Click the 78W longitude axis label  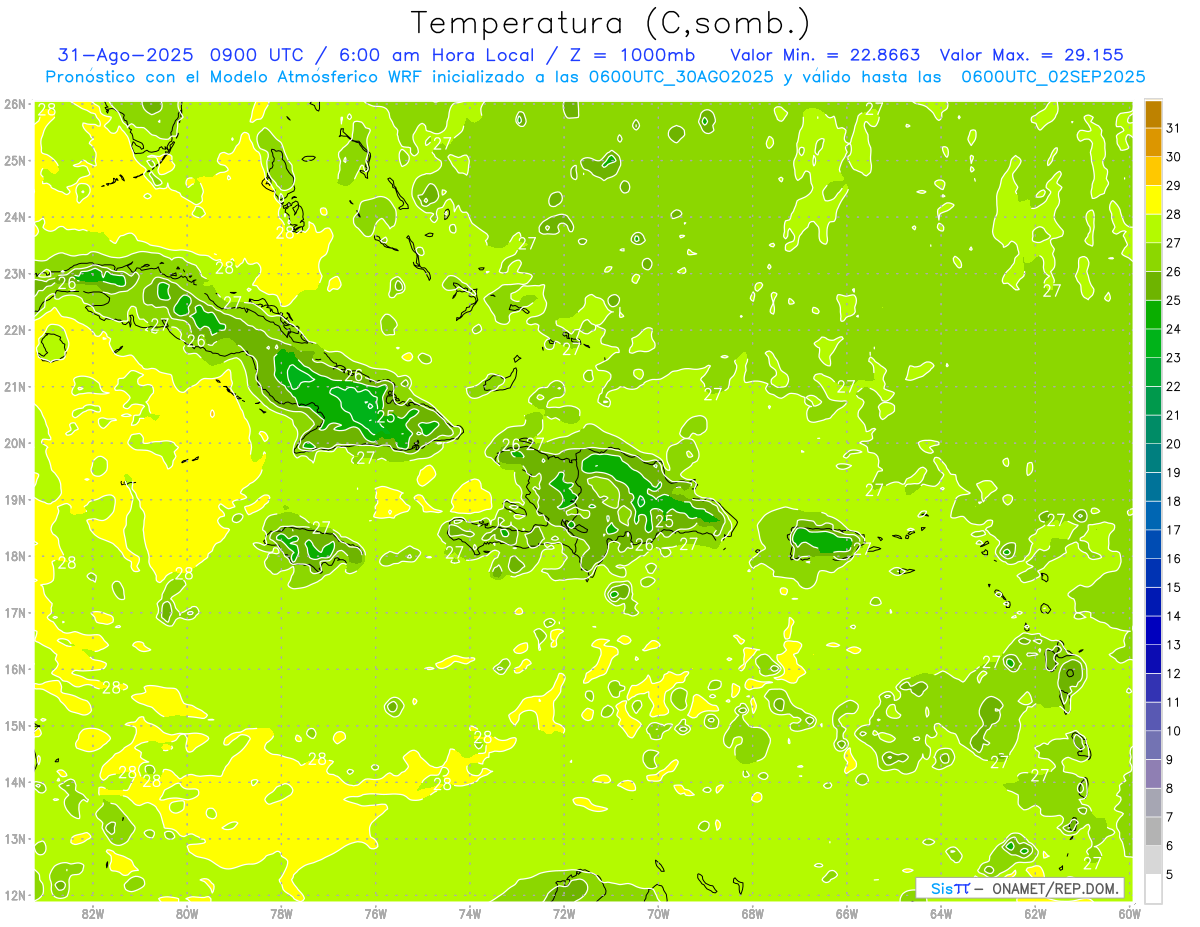click(281, 913)
